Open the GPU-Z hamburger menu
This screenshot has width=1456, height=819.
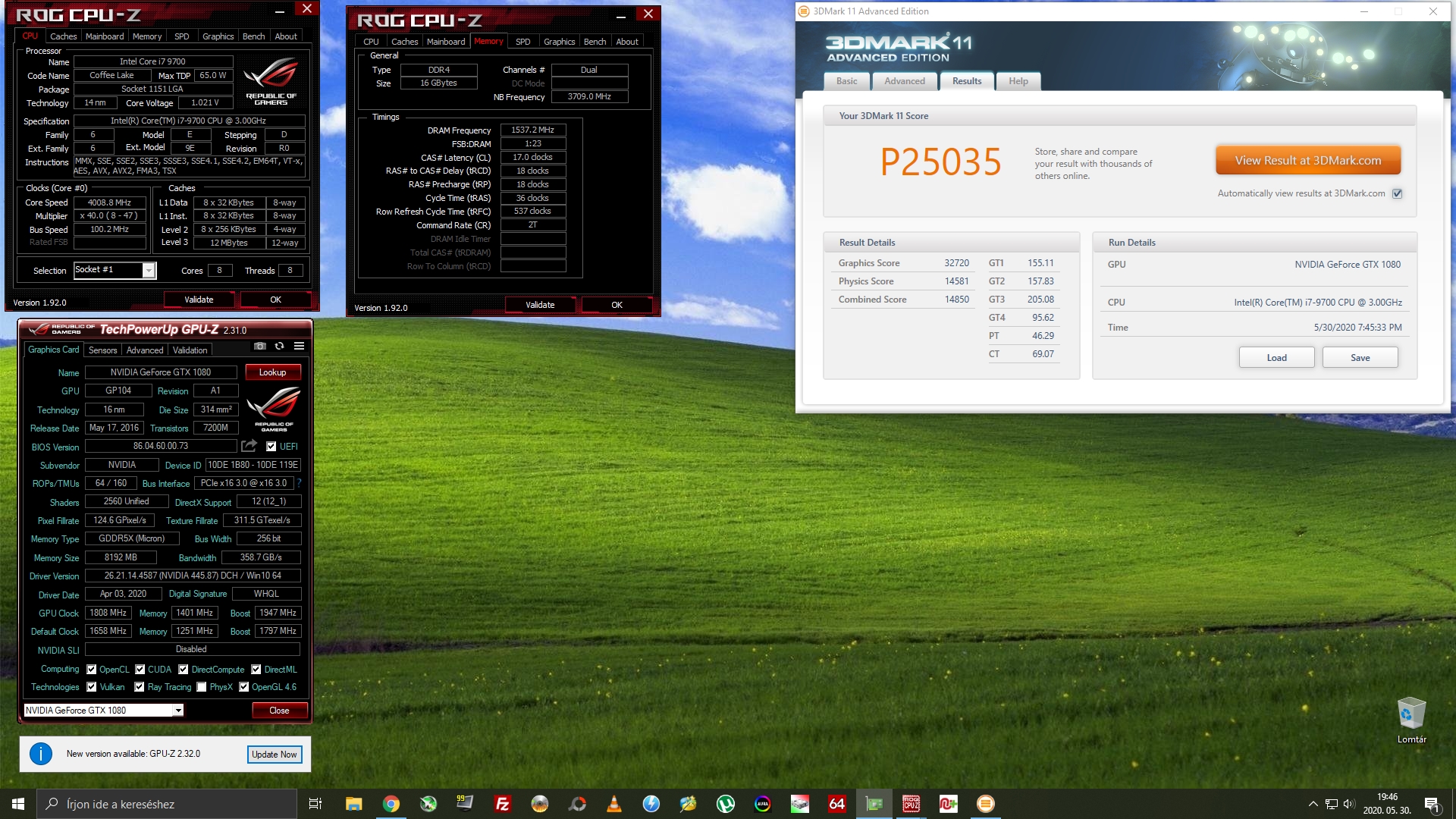pos(300,347)
